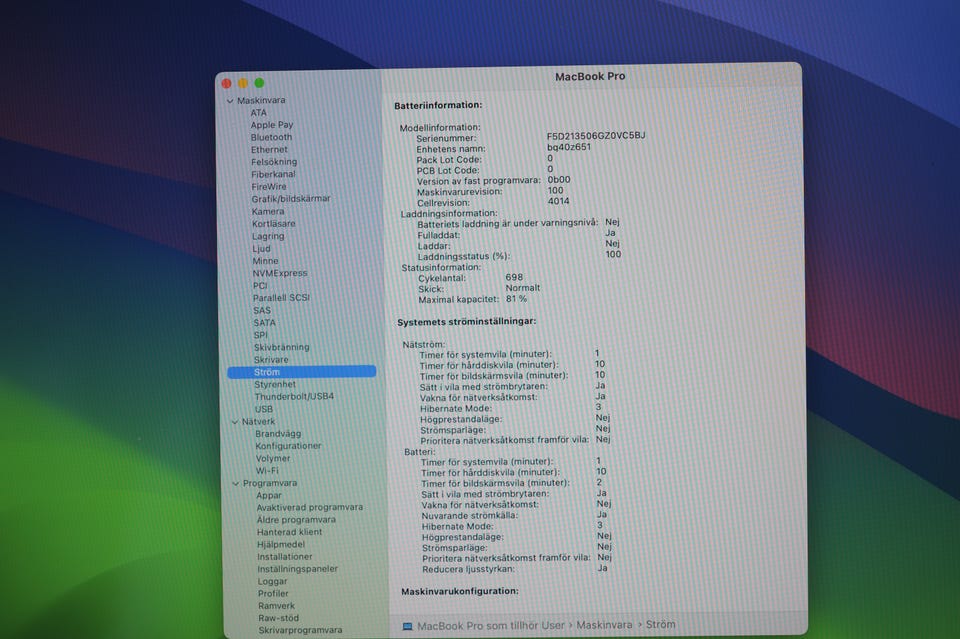Image resolution: width=960 pixels, height=639 pixels.
Task: Open Grafik/bildskärmar section
Action: 291,199
